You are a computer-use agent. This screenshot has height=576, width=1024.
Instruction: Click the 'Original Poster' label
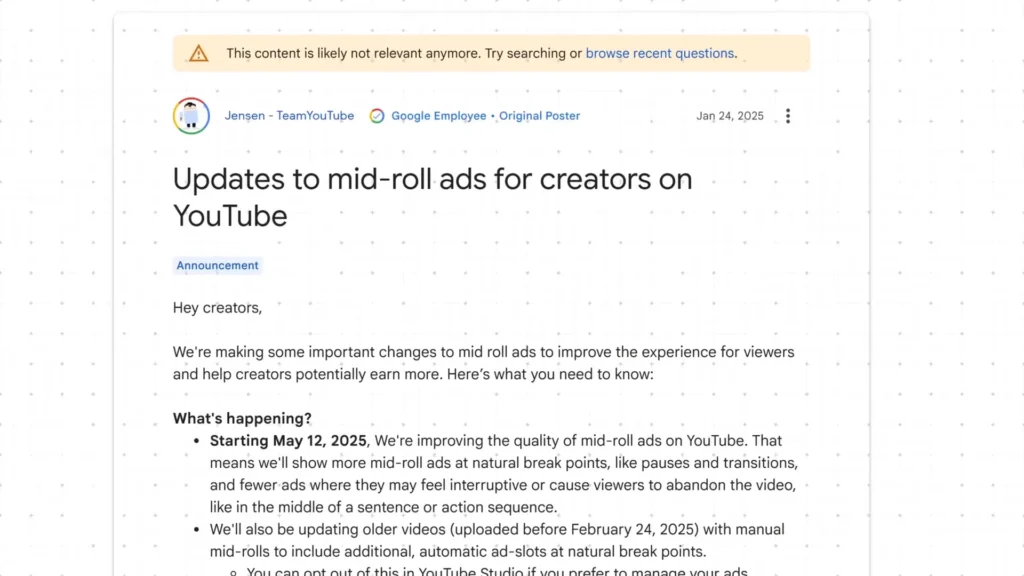coord(539,116)
